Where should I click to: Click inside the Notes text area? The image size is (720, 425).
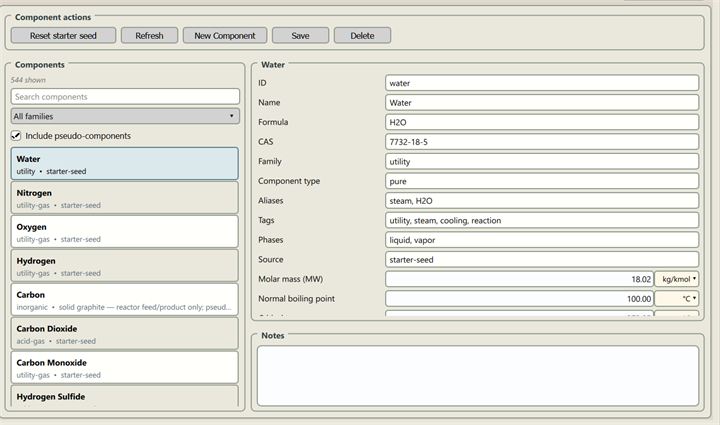click(478, 376)
